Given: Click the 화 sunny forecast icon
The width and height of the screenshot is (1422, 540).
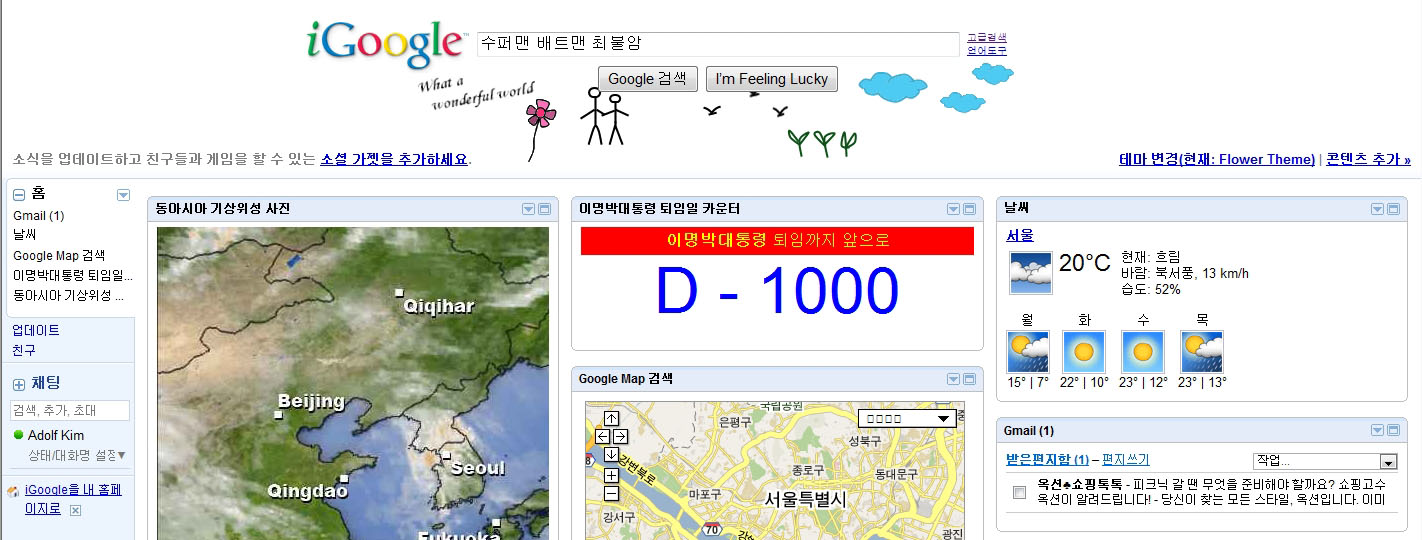Looking at the screenshot, I should (1084, 352).
